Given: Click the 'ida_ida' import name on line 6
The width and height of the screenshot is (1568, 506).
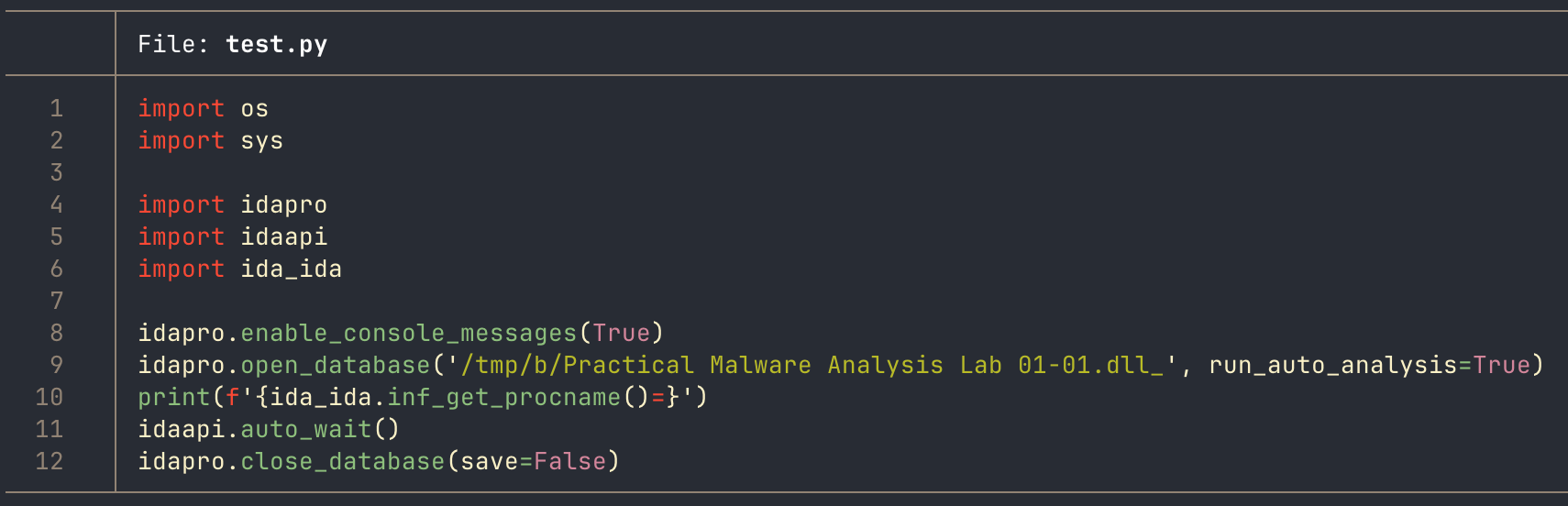Looking at the screenshot, I should pyautogui.click(x=291, y=269).
